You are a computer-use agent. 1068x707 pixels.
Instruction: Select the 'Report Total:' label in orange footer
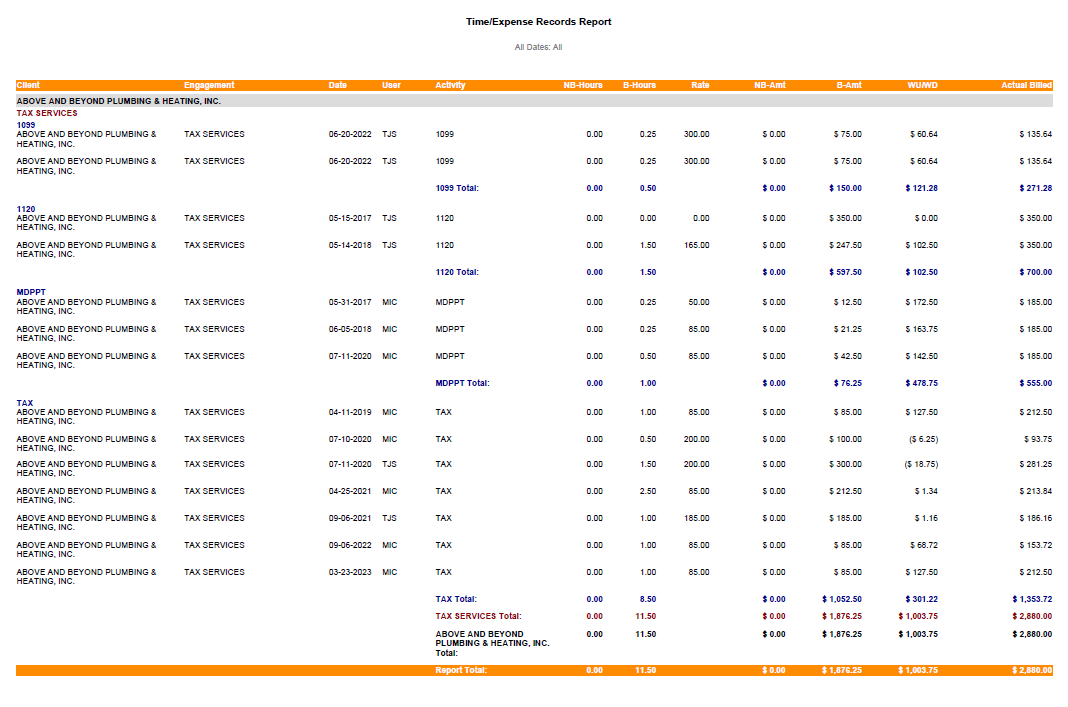pos(461,670)
